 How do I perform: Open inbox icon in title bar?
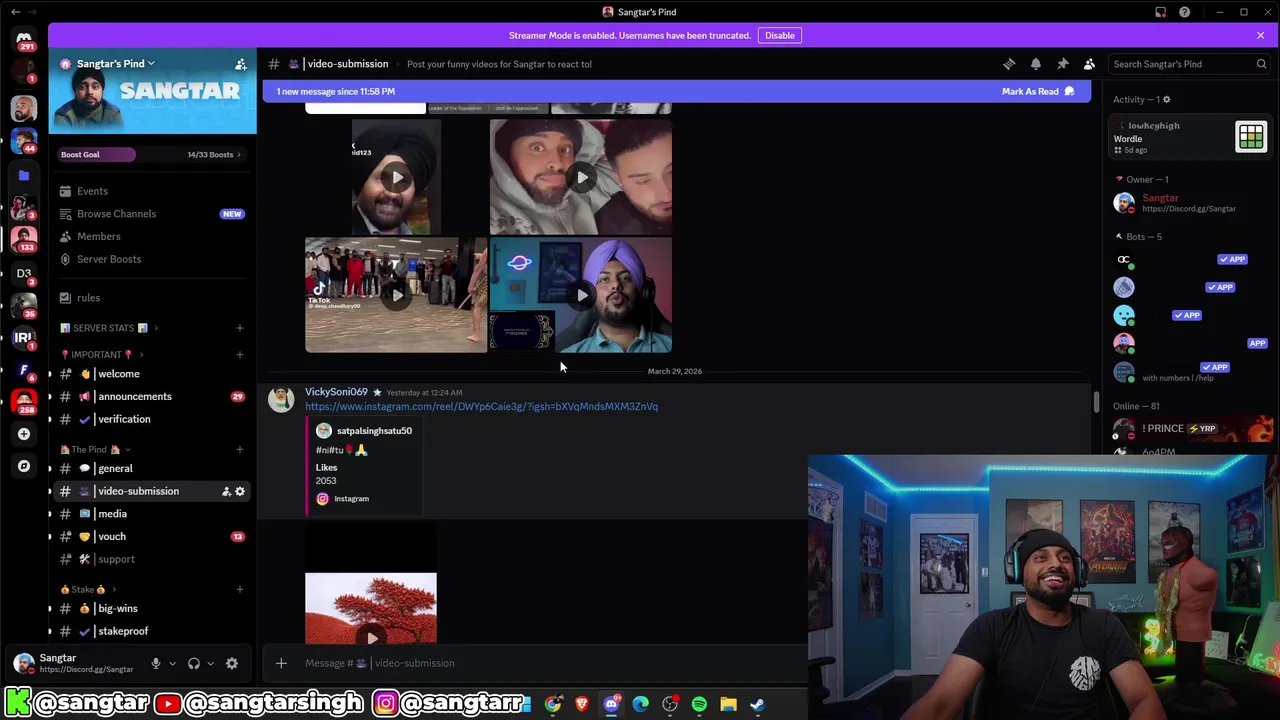(x=1160, y=12)
